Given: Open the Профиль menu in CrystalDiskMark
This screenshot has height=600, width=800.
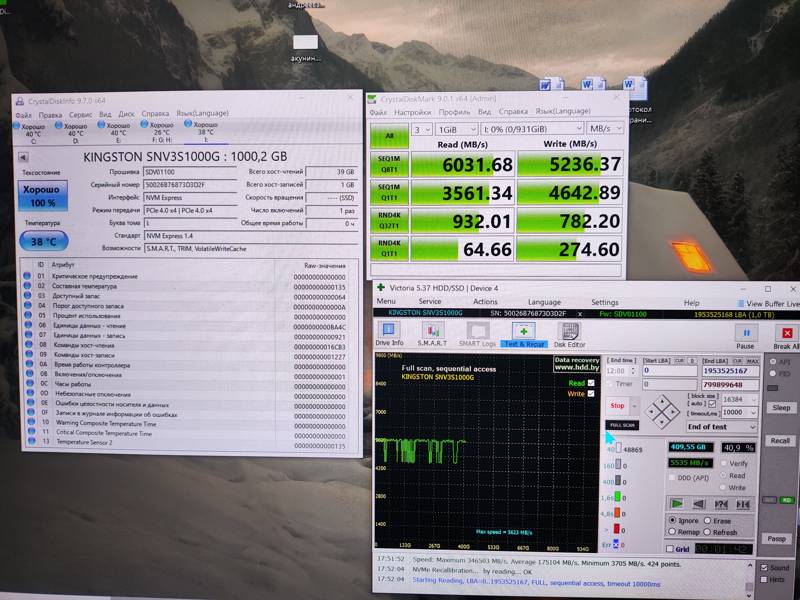Looking at the screenshot, I should (x=454, y=112).
